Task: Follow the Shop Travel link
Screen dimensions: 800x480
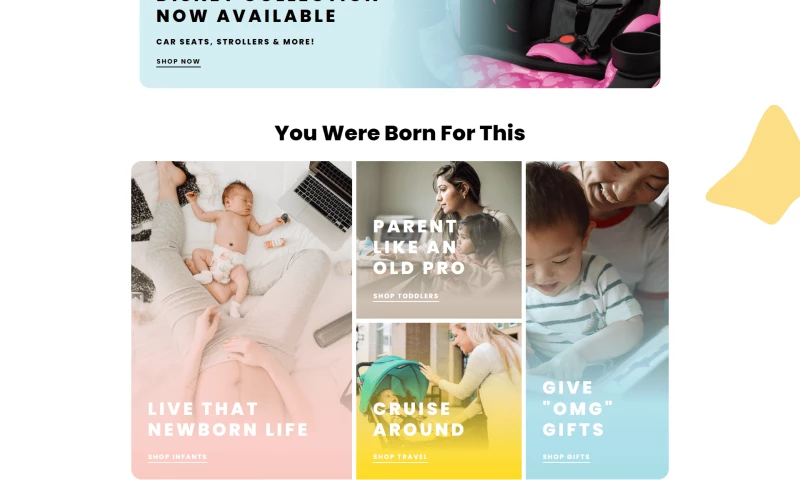Action: [x=400, y=457]
